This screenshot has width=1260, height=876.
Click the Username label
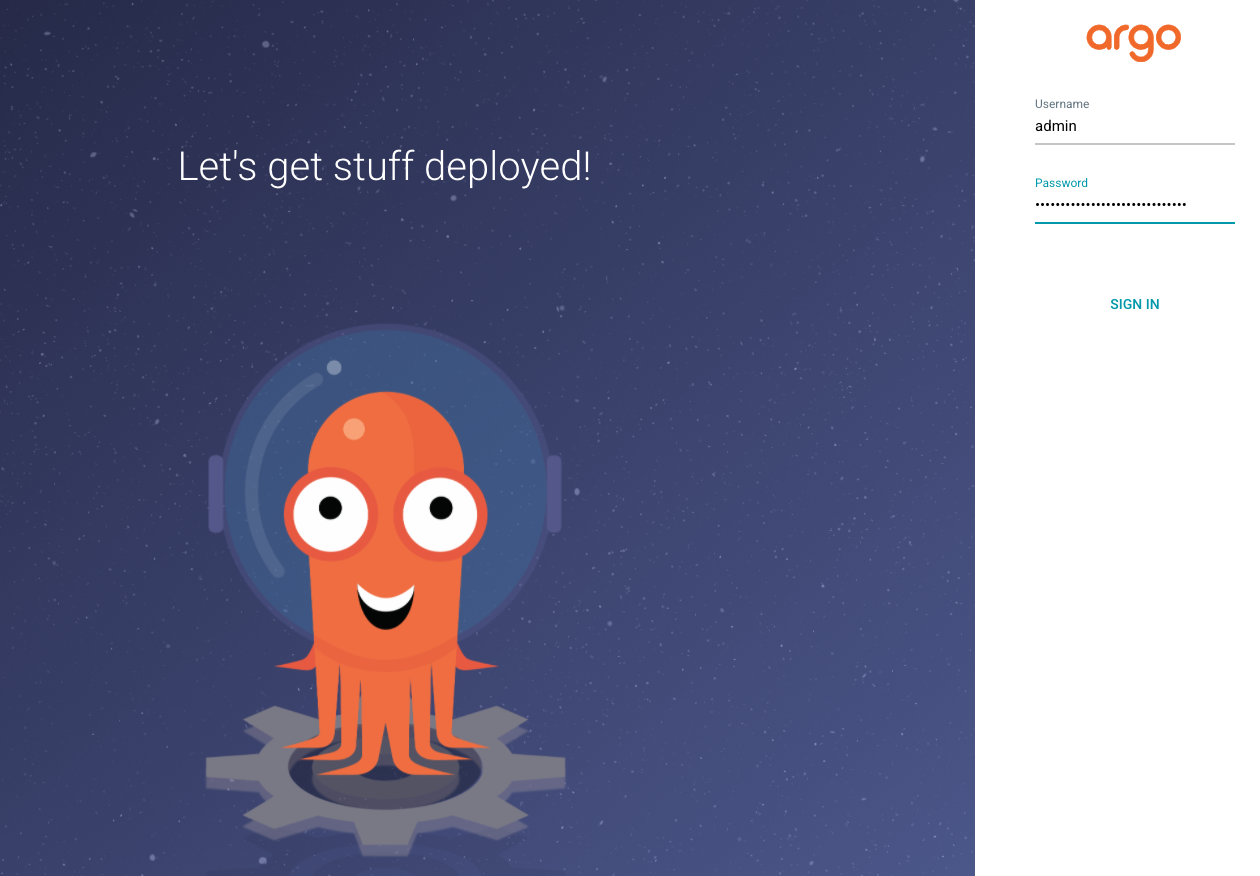(1062, 104)
